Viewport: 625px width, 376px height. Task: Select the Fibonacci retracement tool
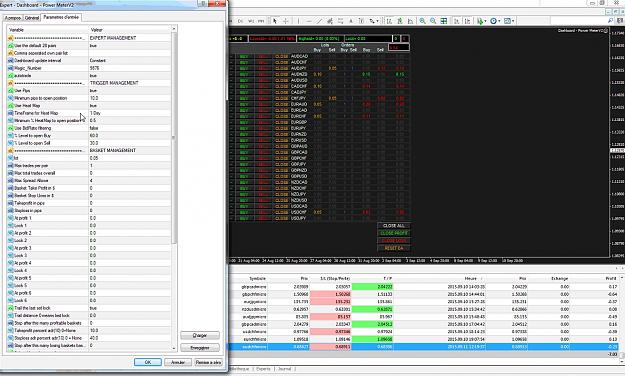tap(340, 21)
